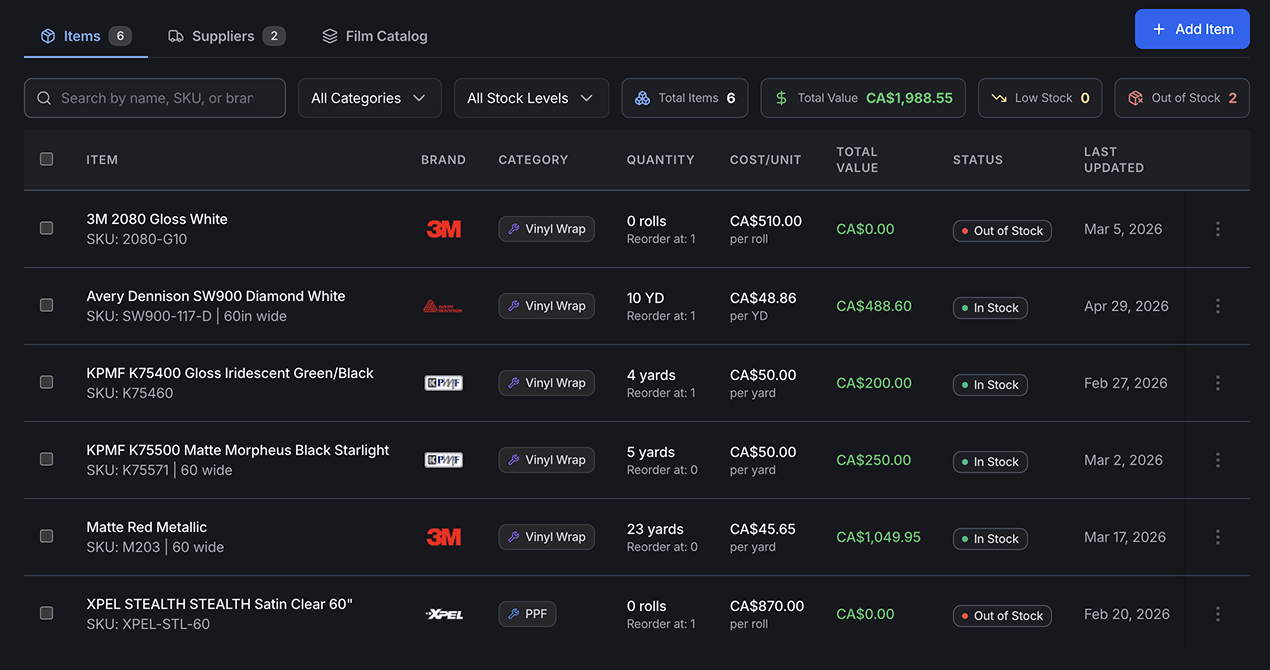Click the Add Item button
Screen dimensions: 1270x670
[1192, 29]
